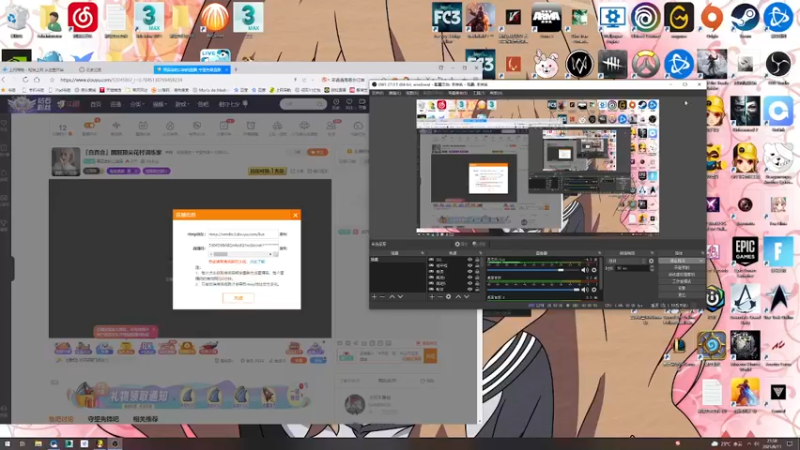This screenshot has height=450, width=800.
Task: Hide the second source in OBS list
Action: (x=470, y=265)
